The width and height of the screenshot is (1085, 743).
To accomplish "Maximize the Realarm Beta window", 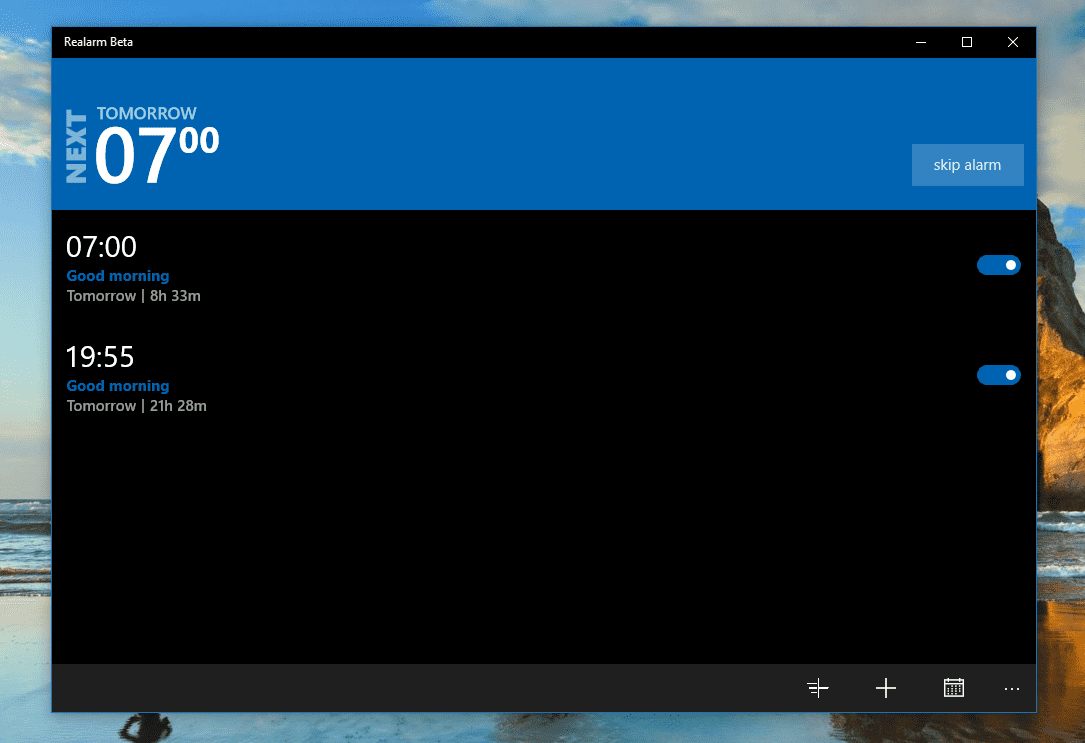I will pyautogui.click(x=966, y=42).
